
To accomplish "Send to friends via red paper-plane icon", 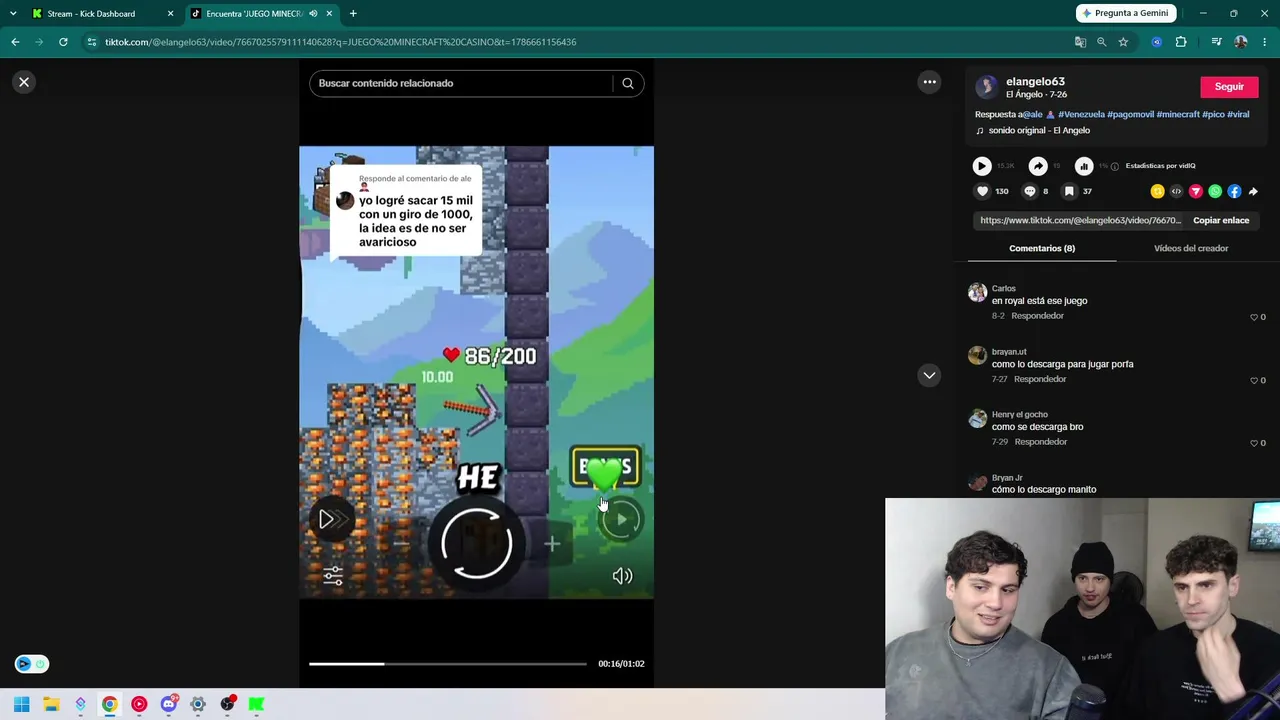I will point(1195,191).
